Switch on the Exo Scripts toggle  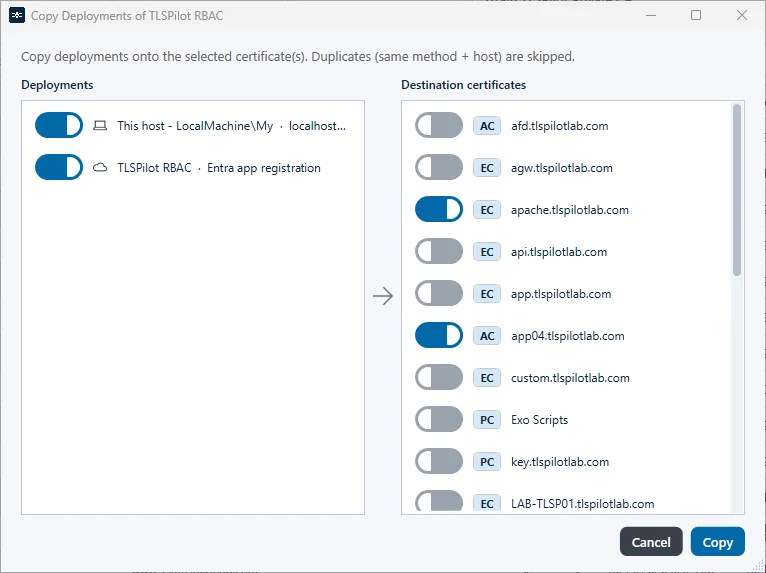point(439,419)
